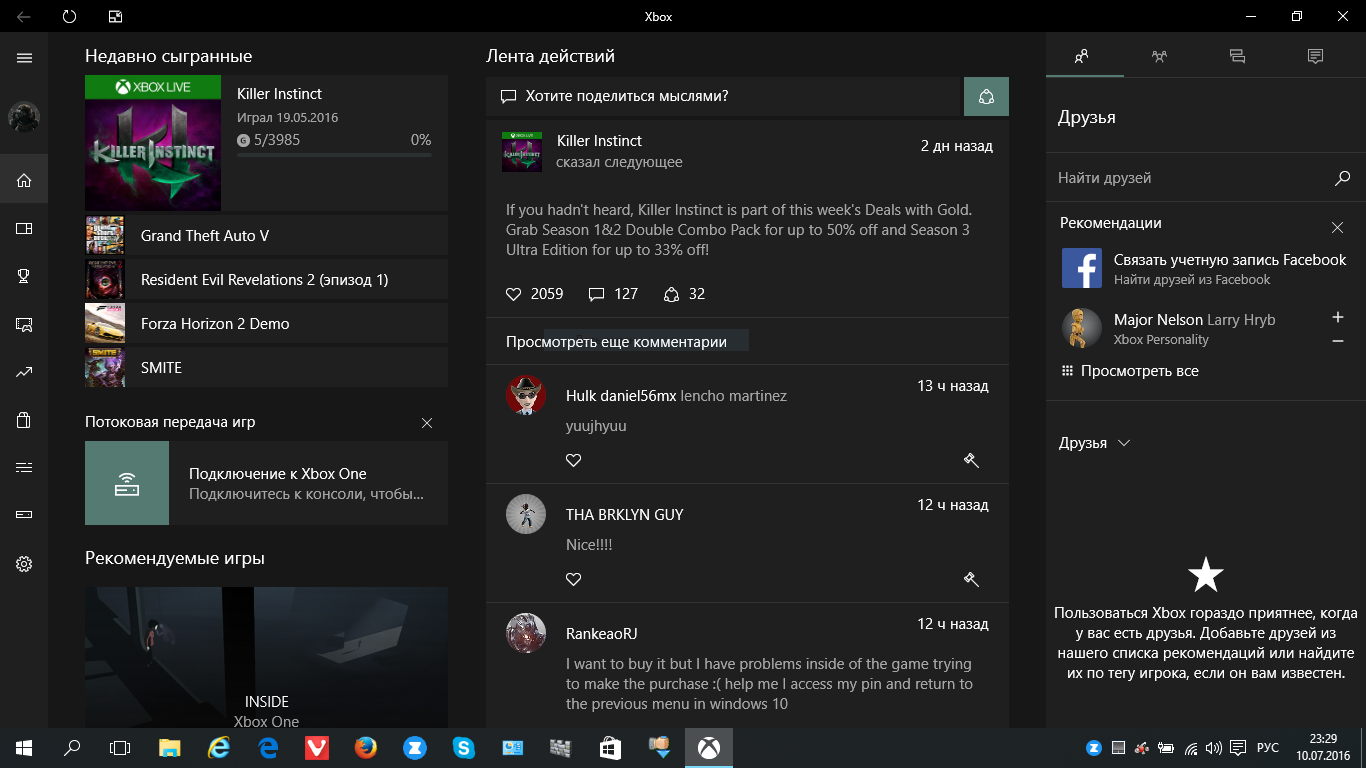This screenshot has width=1366, height=768.
Task: Click the search magnifier in Find friends
Action: (1342, 178)
